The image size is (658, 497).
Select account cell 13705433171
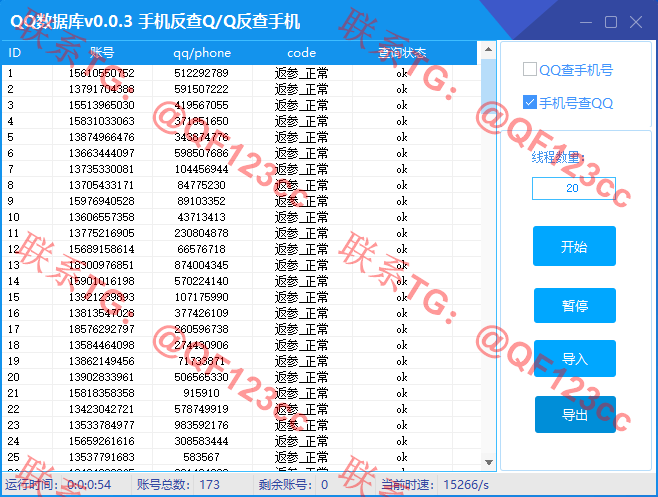(x=102, y=185)
